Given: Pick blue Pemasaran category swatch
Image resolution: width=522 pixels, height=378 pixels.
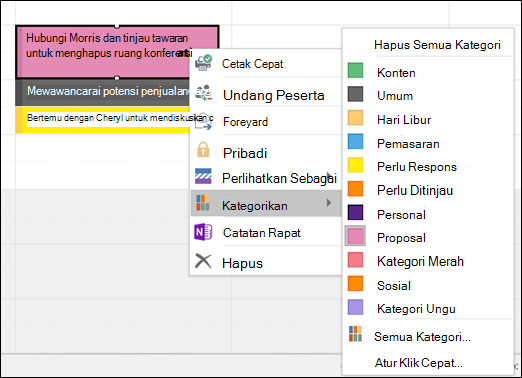Looking at the screenshot, I should (355, 141).
